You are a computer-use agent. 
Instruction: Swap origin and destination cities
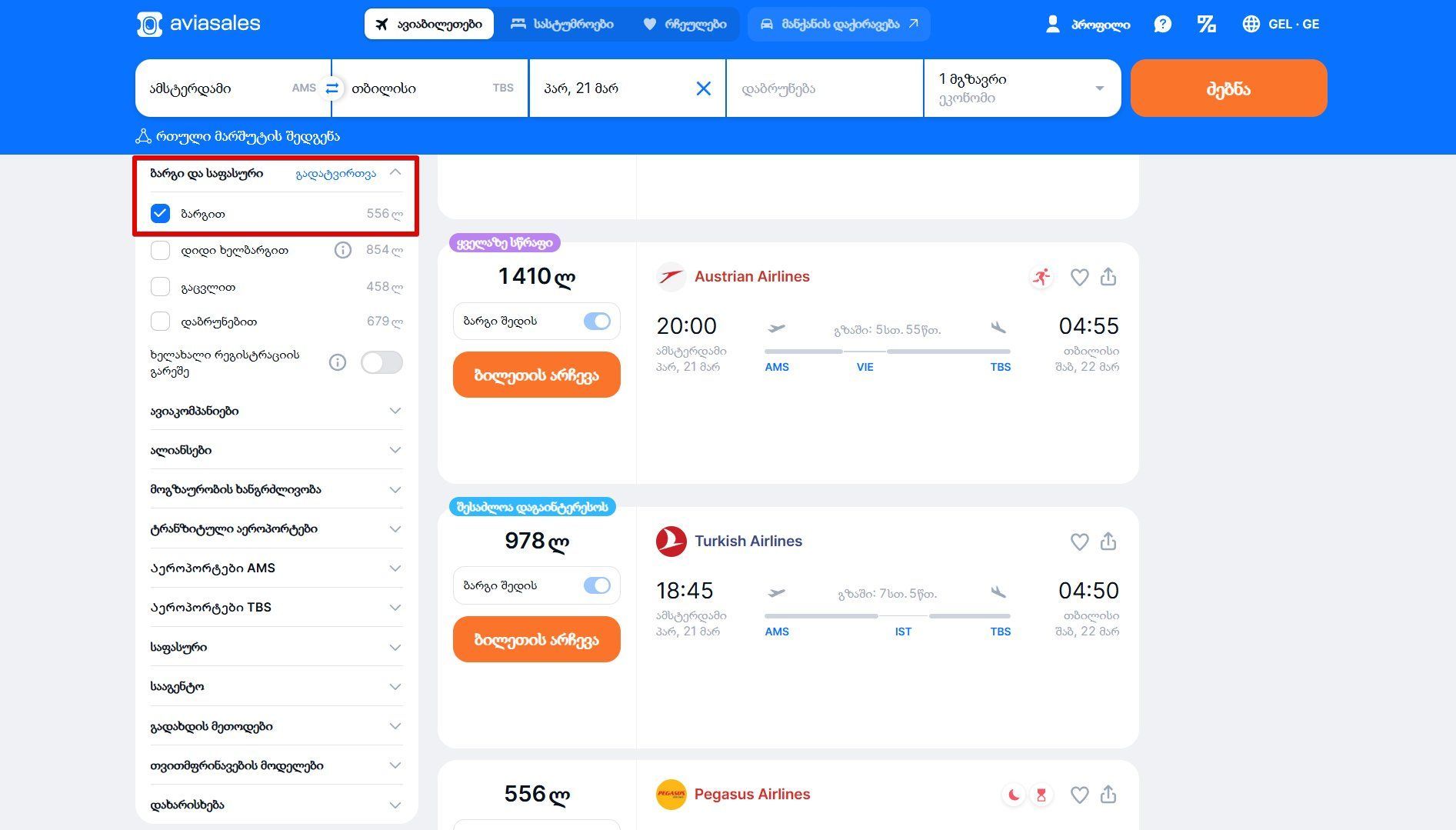click(332, 88)
